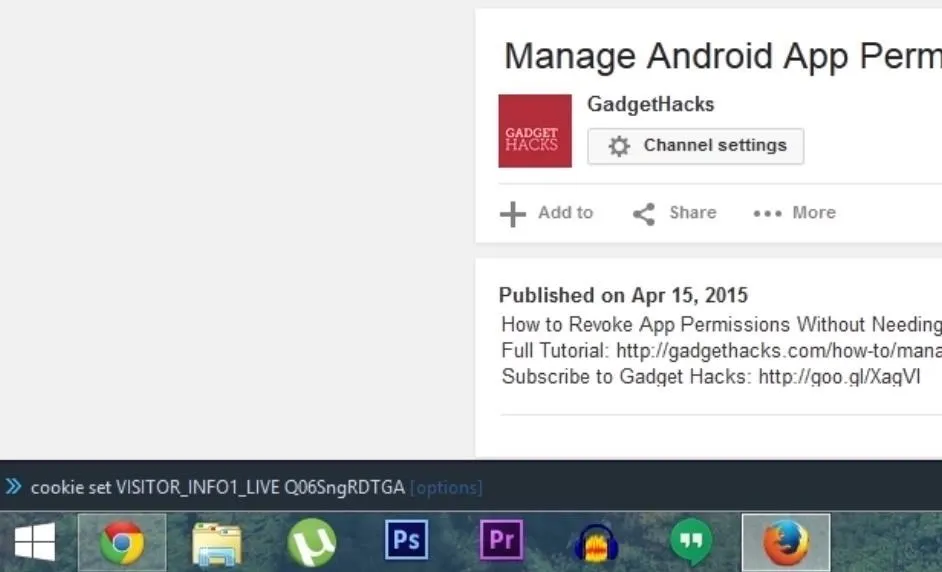This screenshot has width=942, height=572.
Task: Click the How to Revoke App Permissions line
Action: (721, 324)
